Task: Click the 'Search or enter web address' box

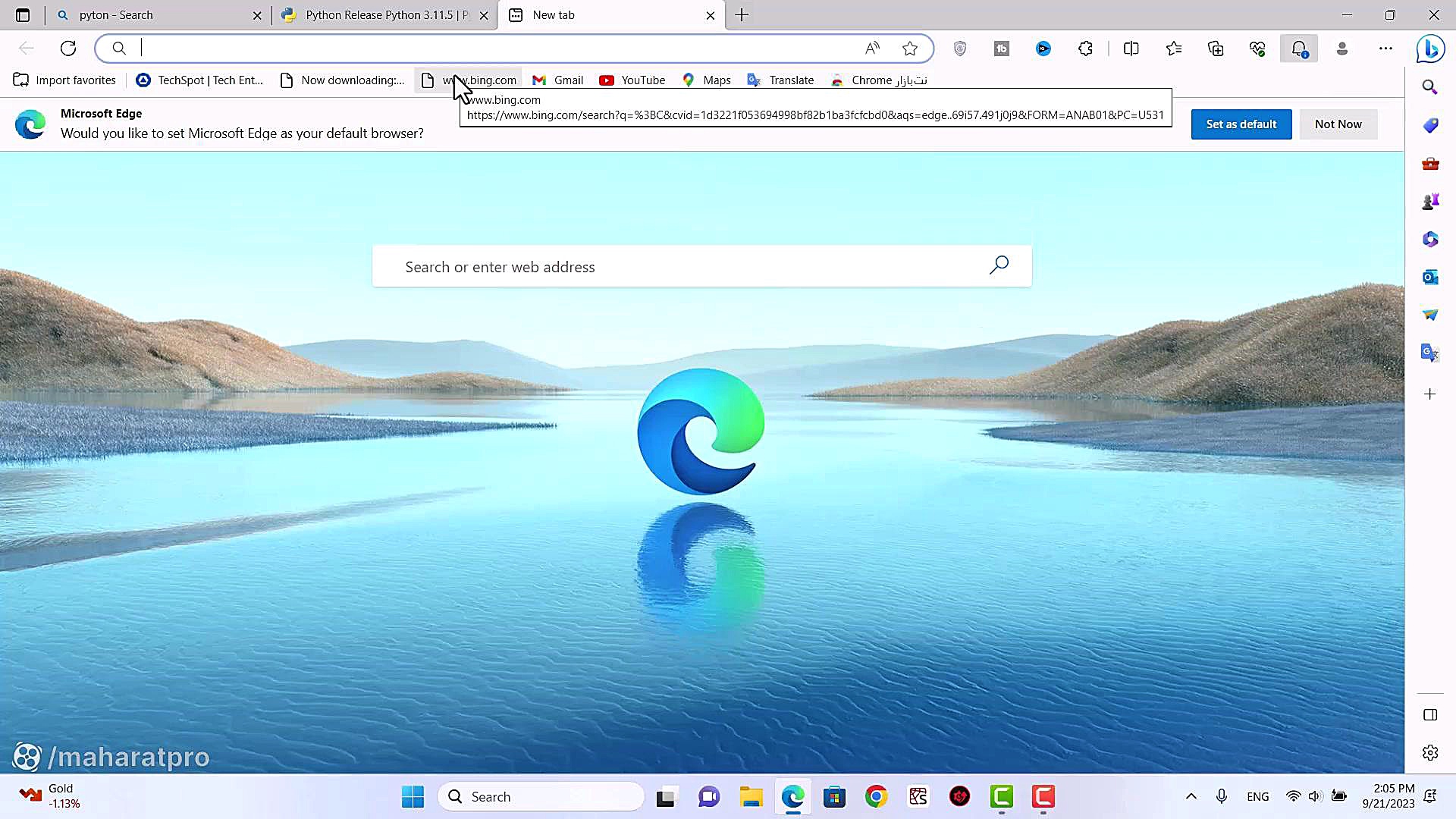Action: coord(701,266)
